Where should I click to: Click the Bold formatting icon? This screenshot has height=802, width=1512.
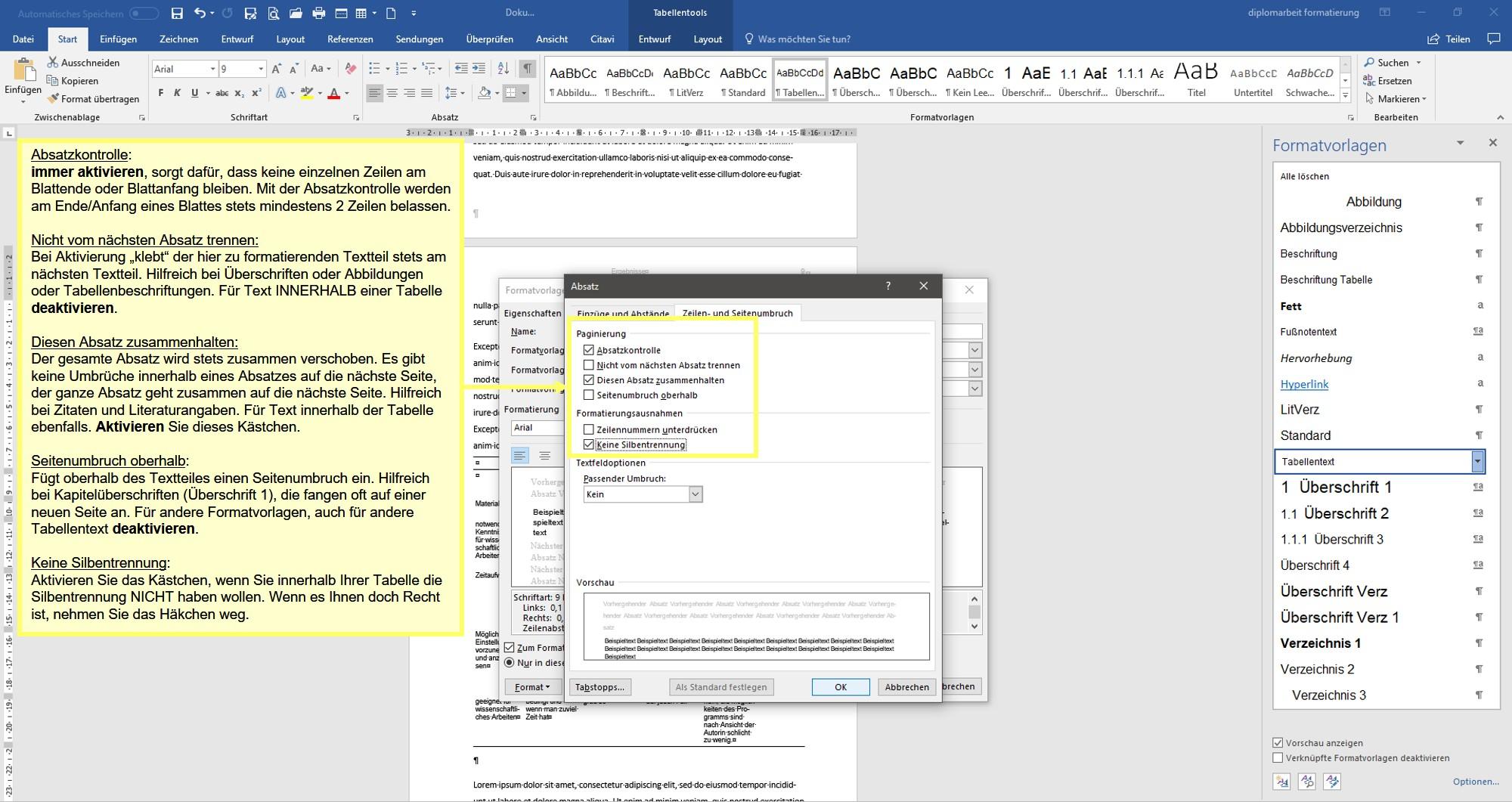point(160,93)
